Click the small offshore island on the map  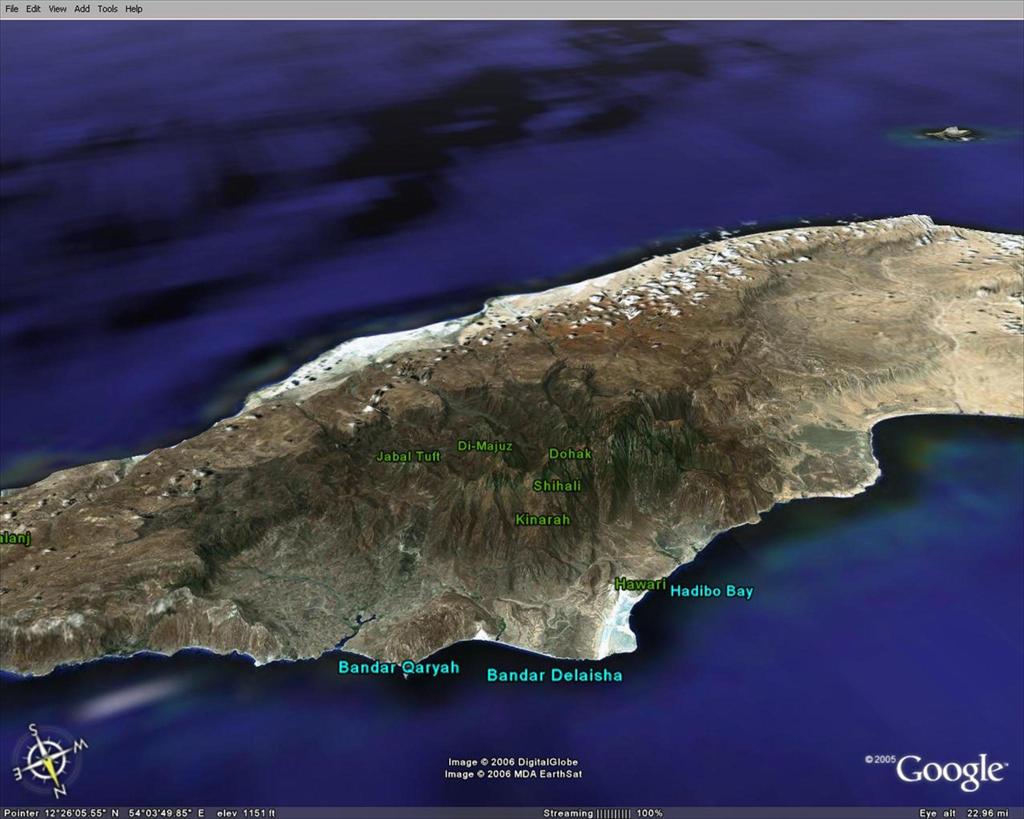949,133
